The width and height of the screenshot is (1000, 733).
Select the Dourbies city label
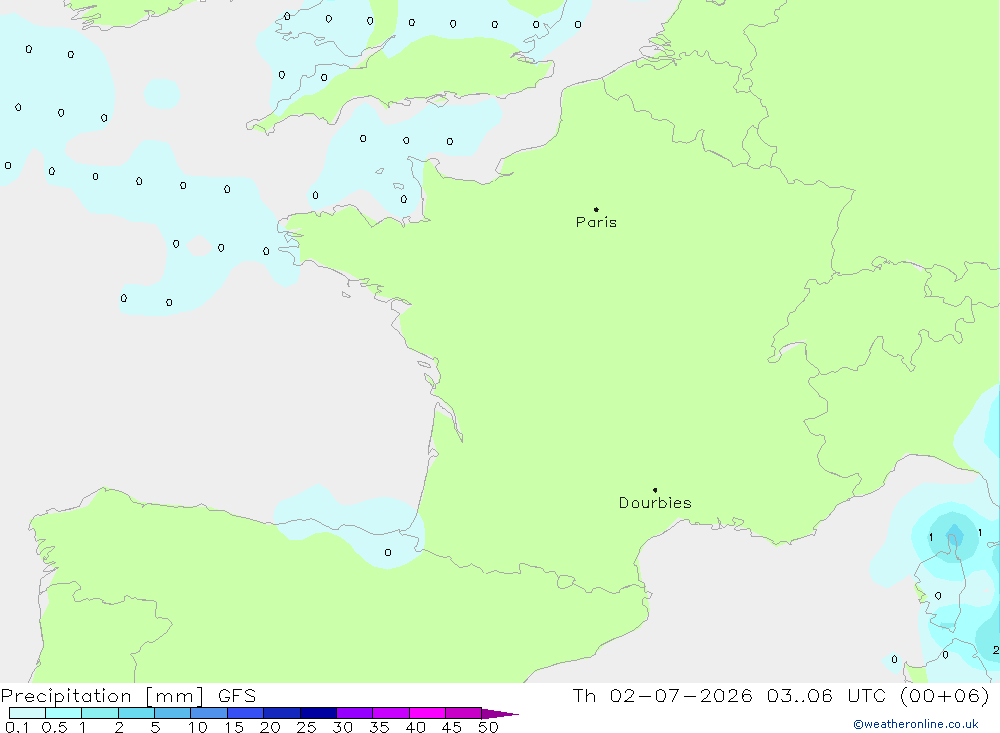point(655,503)
